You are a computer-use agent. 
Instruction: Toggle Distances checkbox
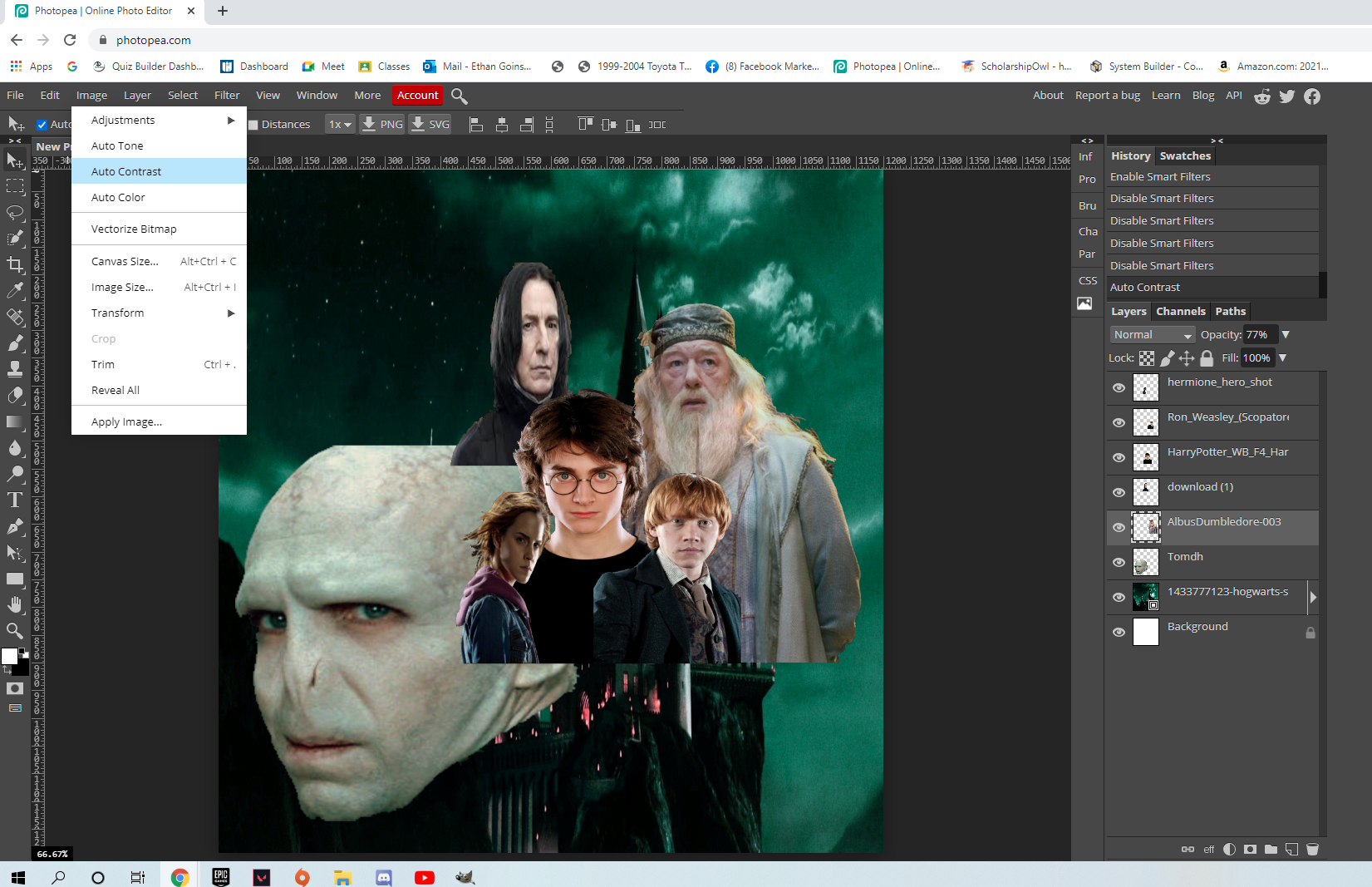253,125
